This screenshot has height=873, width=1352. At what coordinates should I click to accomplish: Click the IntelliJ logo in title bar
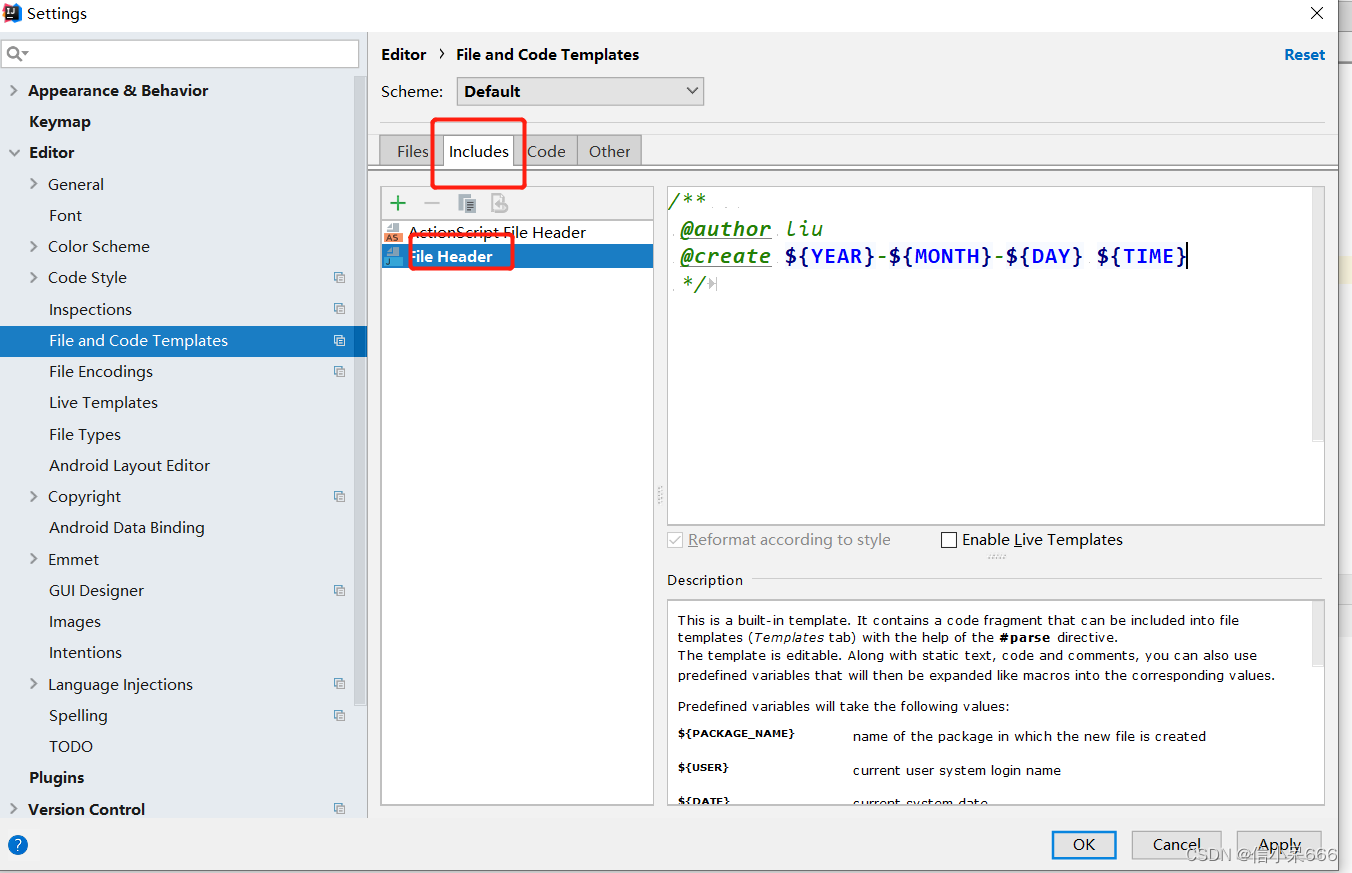(x=12, y=13)
